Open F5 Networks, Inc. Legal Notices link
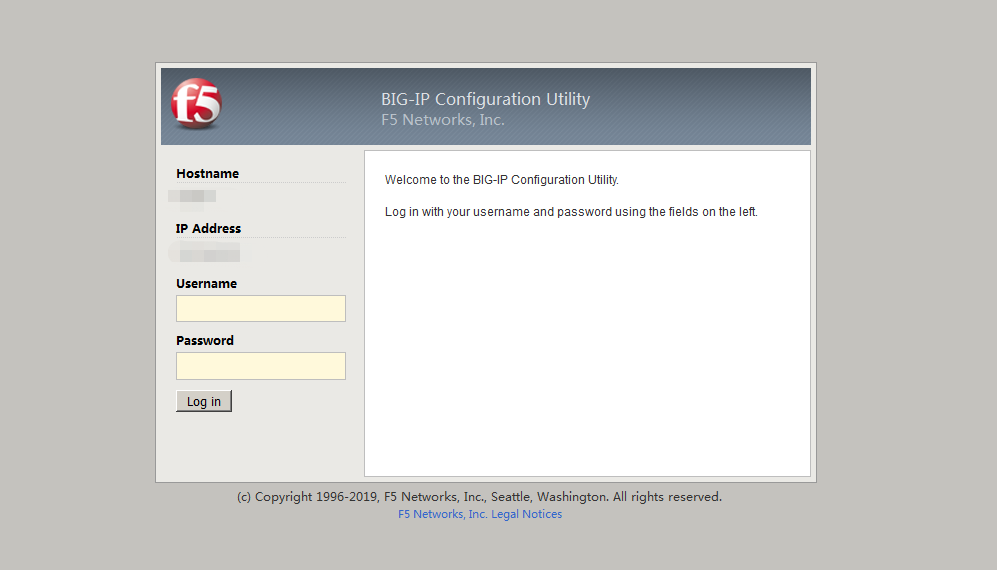This screenshot has height=570, width=997. pos(480,514)
